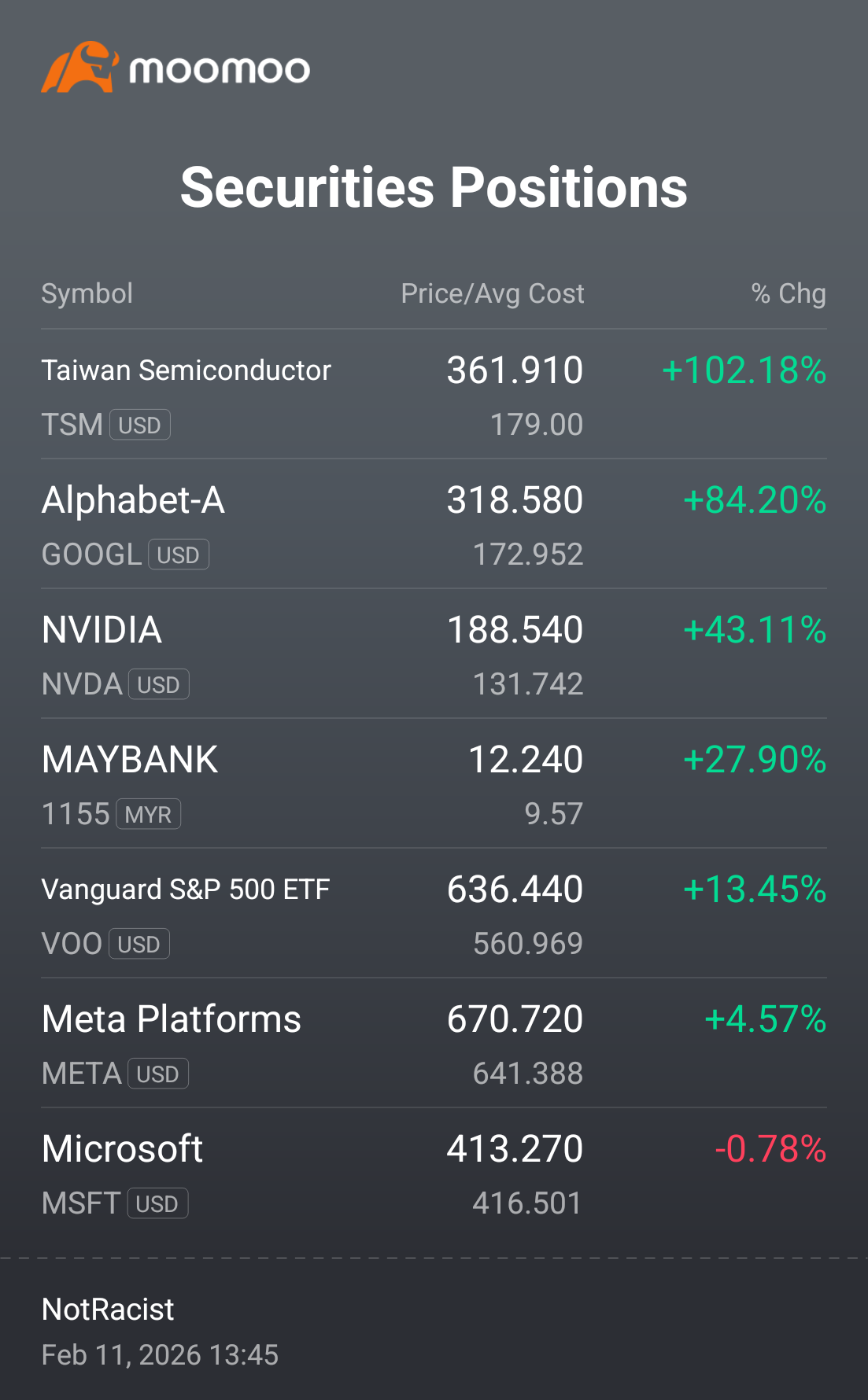This screenshot has width=868, height=1400.
Task: Click Microsoft -0.78% change value
Action: coord(770,1149)
